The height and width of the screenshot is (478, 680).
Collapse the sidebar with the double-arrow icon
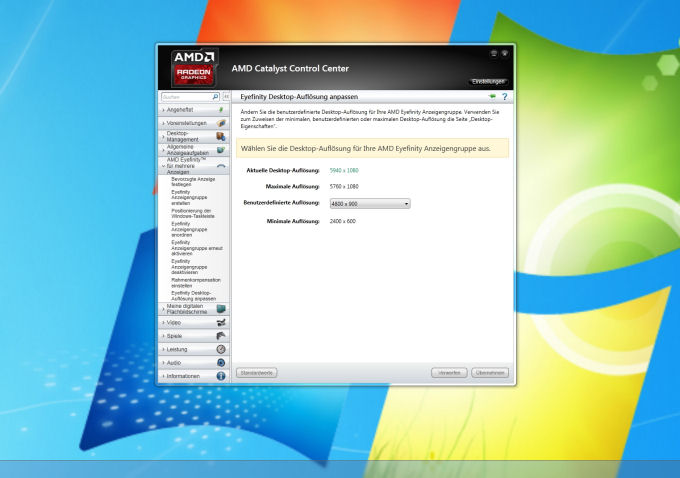(226, 97)
